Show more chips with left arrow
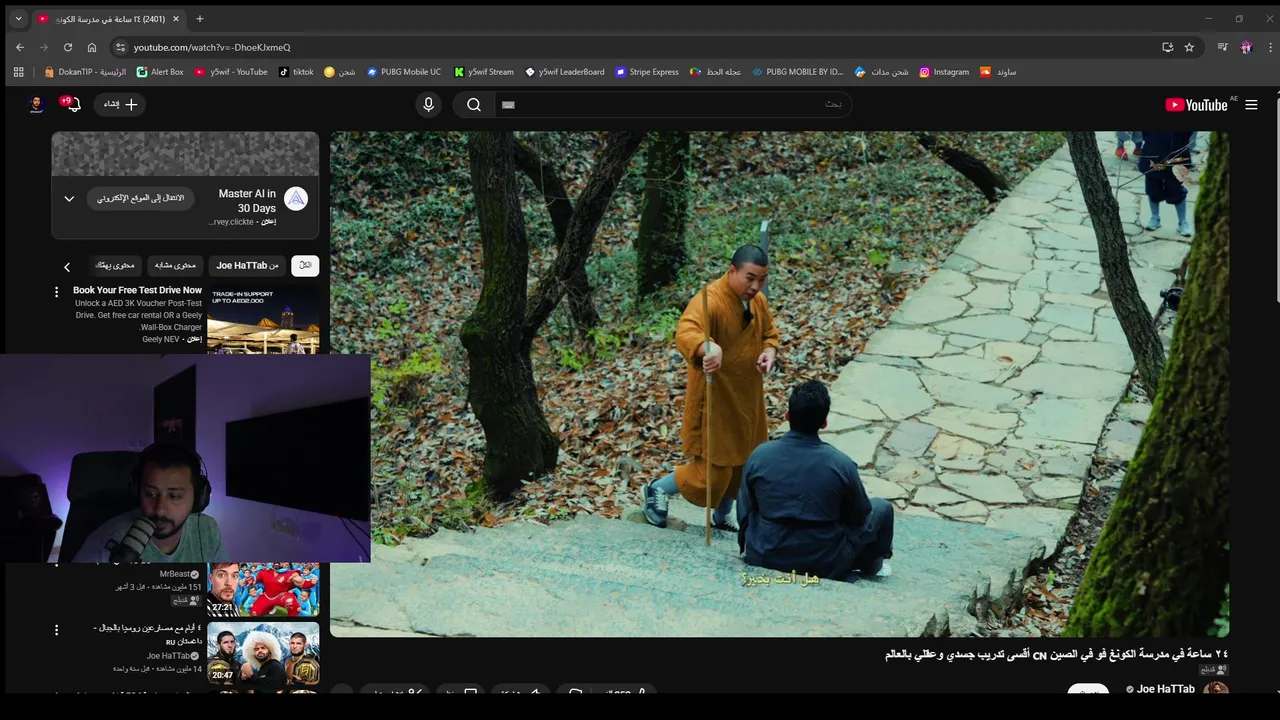1280x720 pixels. [67, 267]
